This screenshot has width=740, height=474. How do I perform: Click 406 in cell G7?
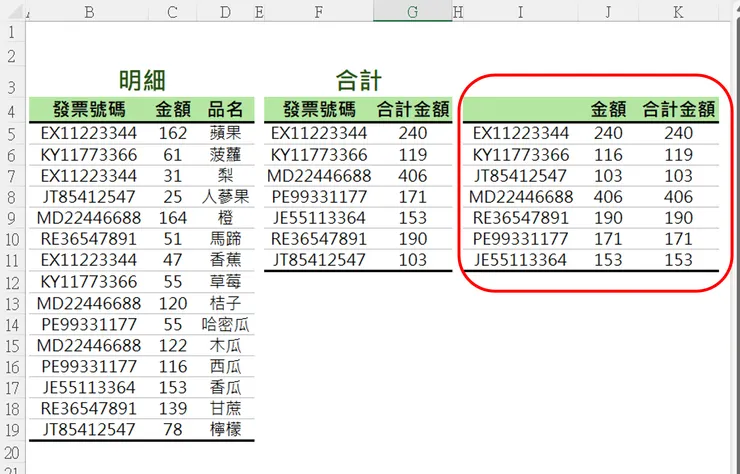pyautogui.click(x=412, y=176)
